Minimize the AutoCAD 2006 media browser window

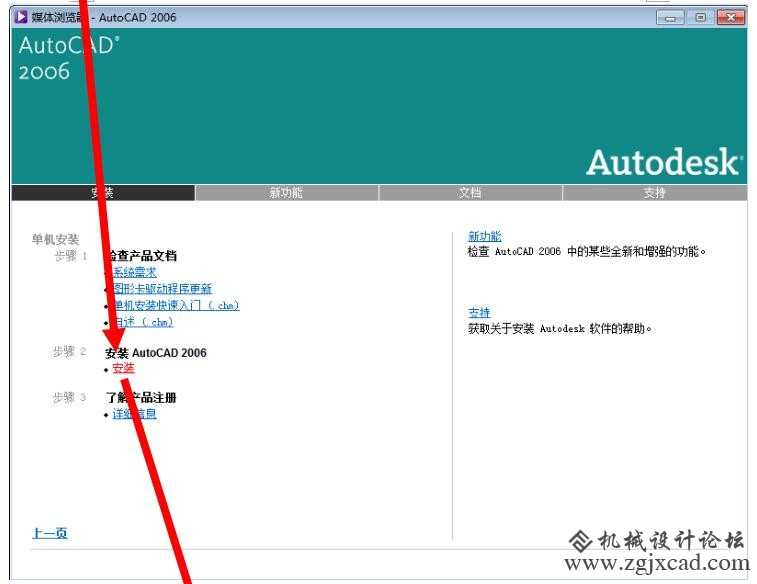pos(670,18)
